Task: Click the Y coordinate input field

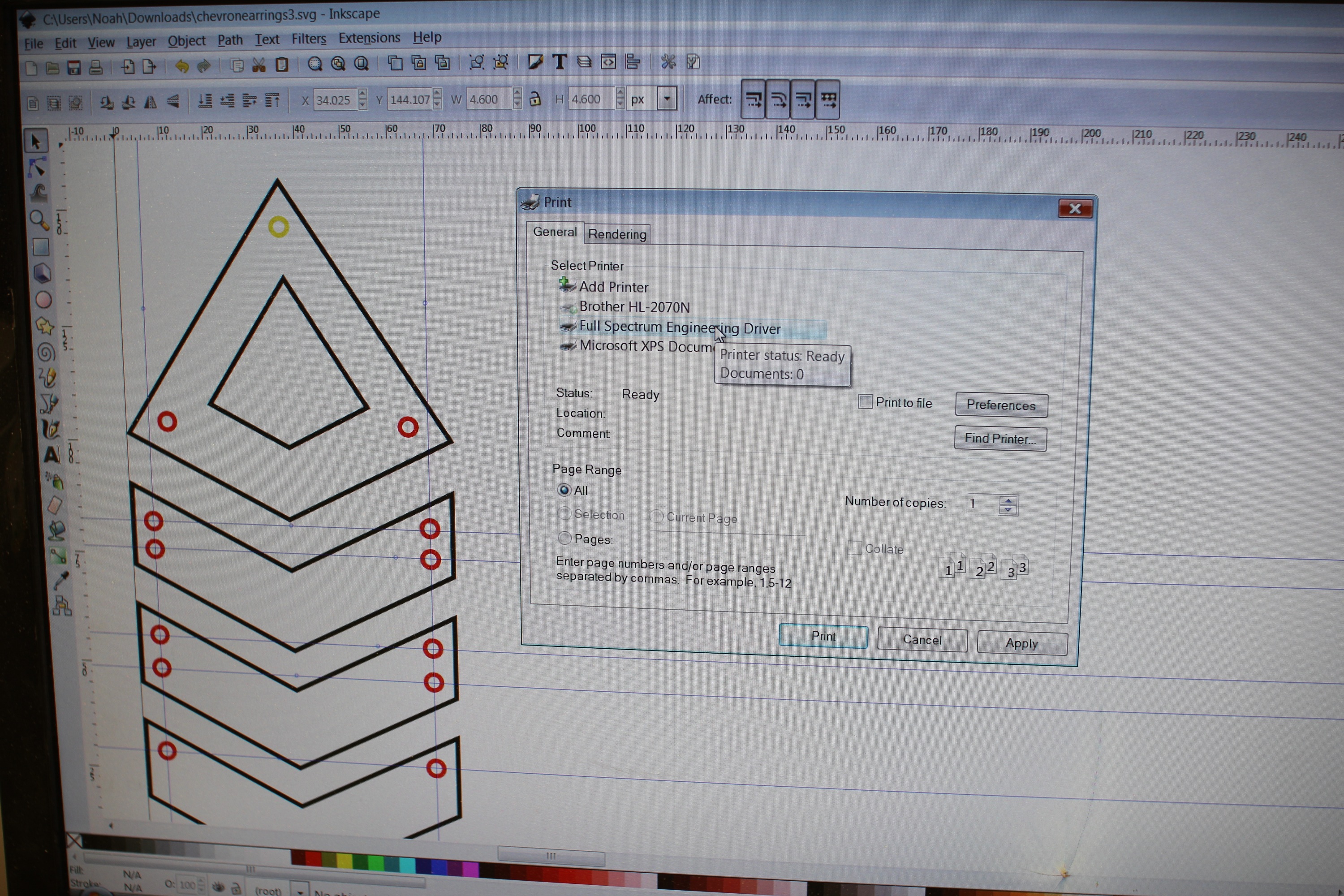Action: pyautogui.click(x=409, y=99)
